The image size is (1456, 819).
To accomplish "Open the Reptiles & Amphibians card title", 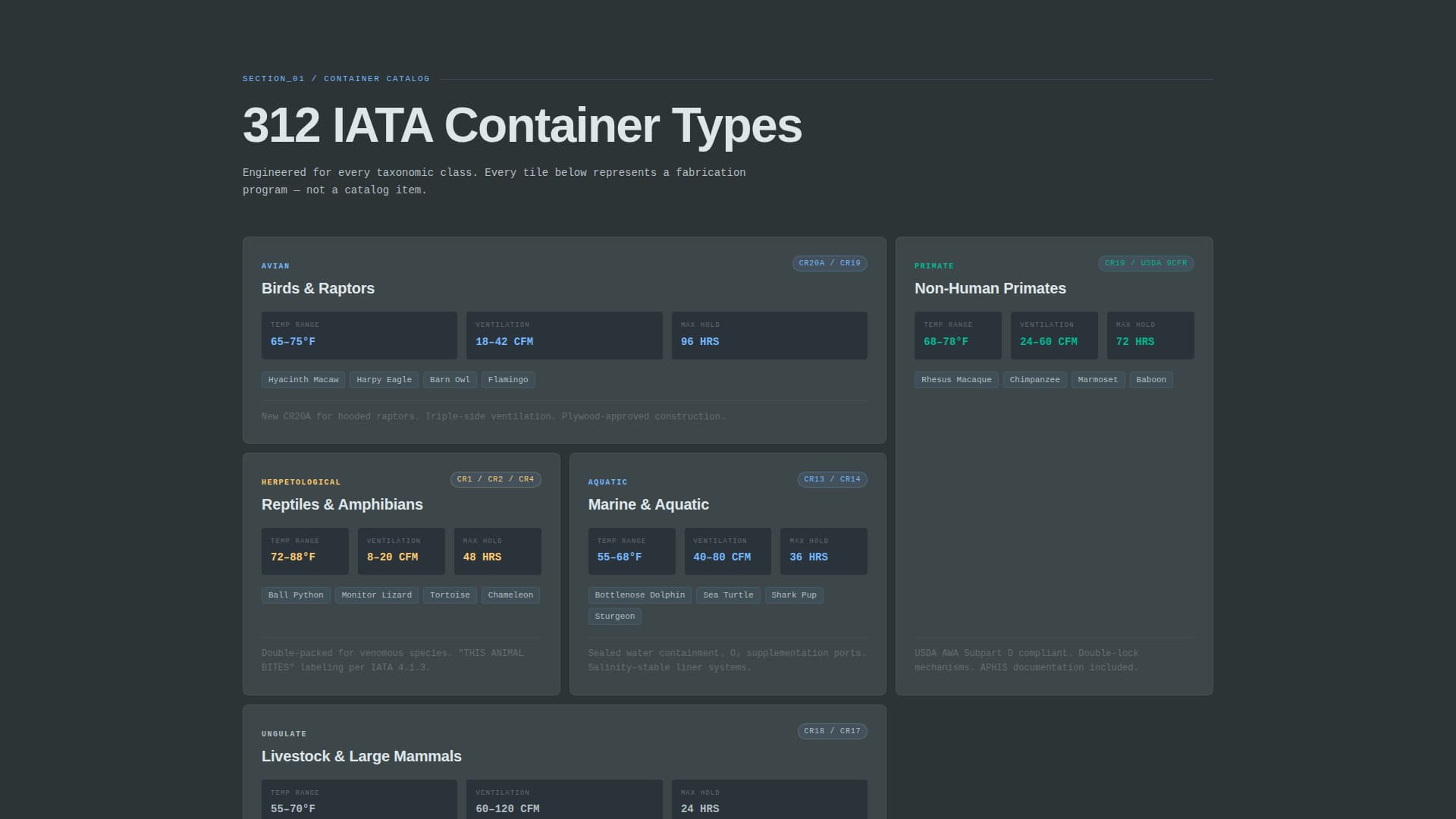I will pos(342,504).
